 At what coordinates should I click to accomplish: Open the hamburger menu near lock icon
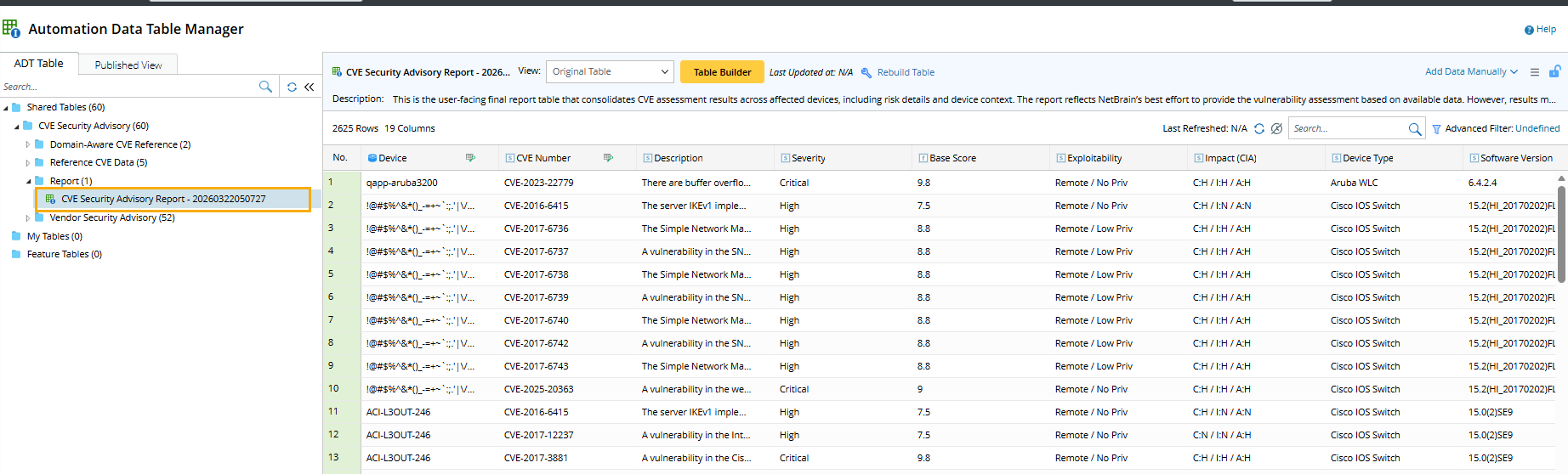coord(1535,72)
